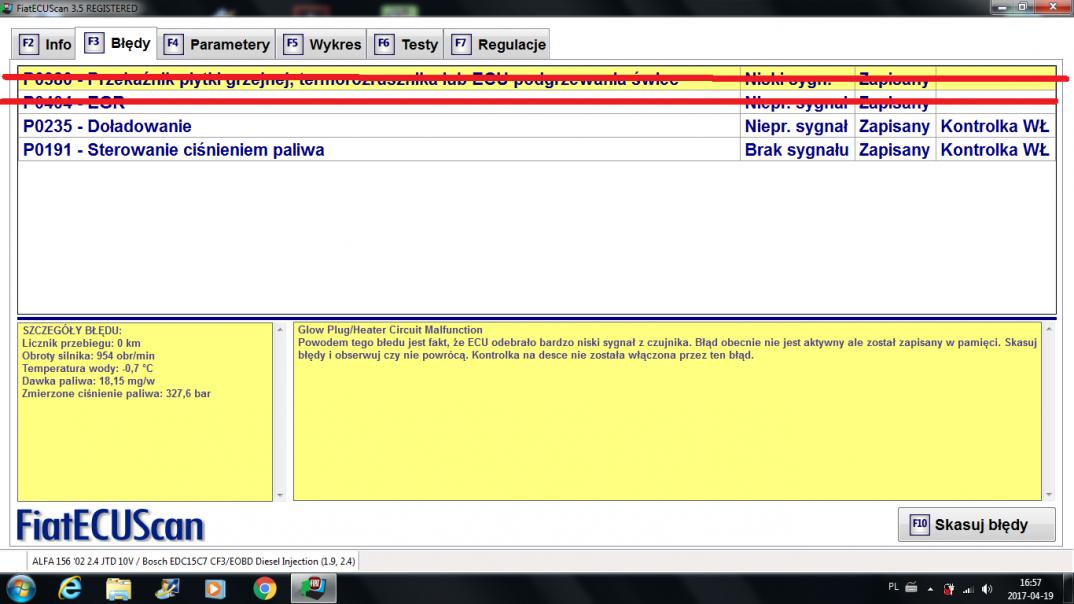The image size is (1074, 604).
Task: Click the FiatECUScan taskbar icon
Action: pyautogui.click(x=314, y=588)
